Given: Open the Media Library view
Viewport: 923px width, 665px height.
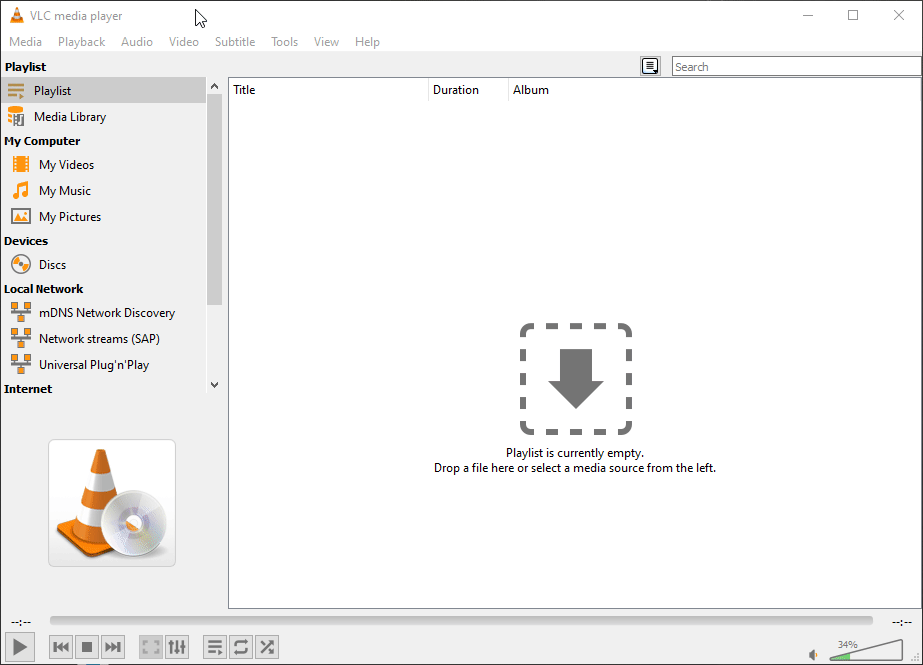Looking at the screenshot, I should click(x=69, y=116).
